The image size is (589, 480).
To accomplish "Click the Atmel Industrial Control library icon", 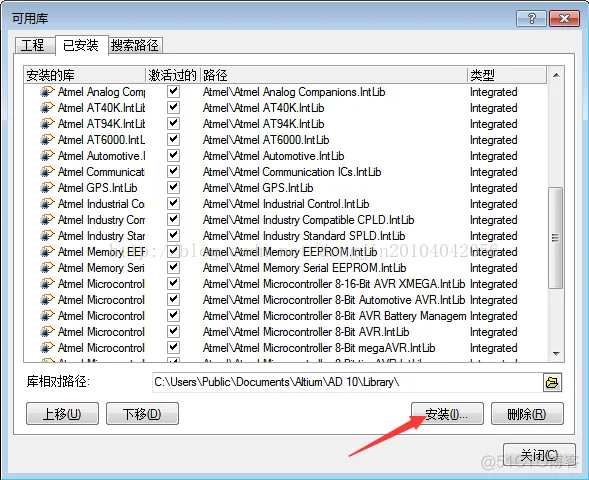I will [x=47, y=204].
